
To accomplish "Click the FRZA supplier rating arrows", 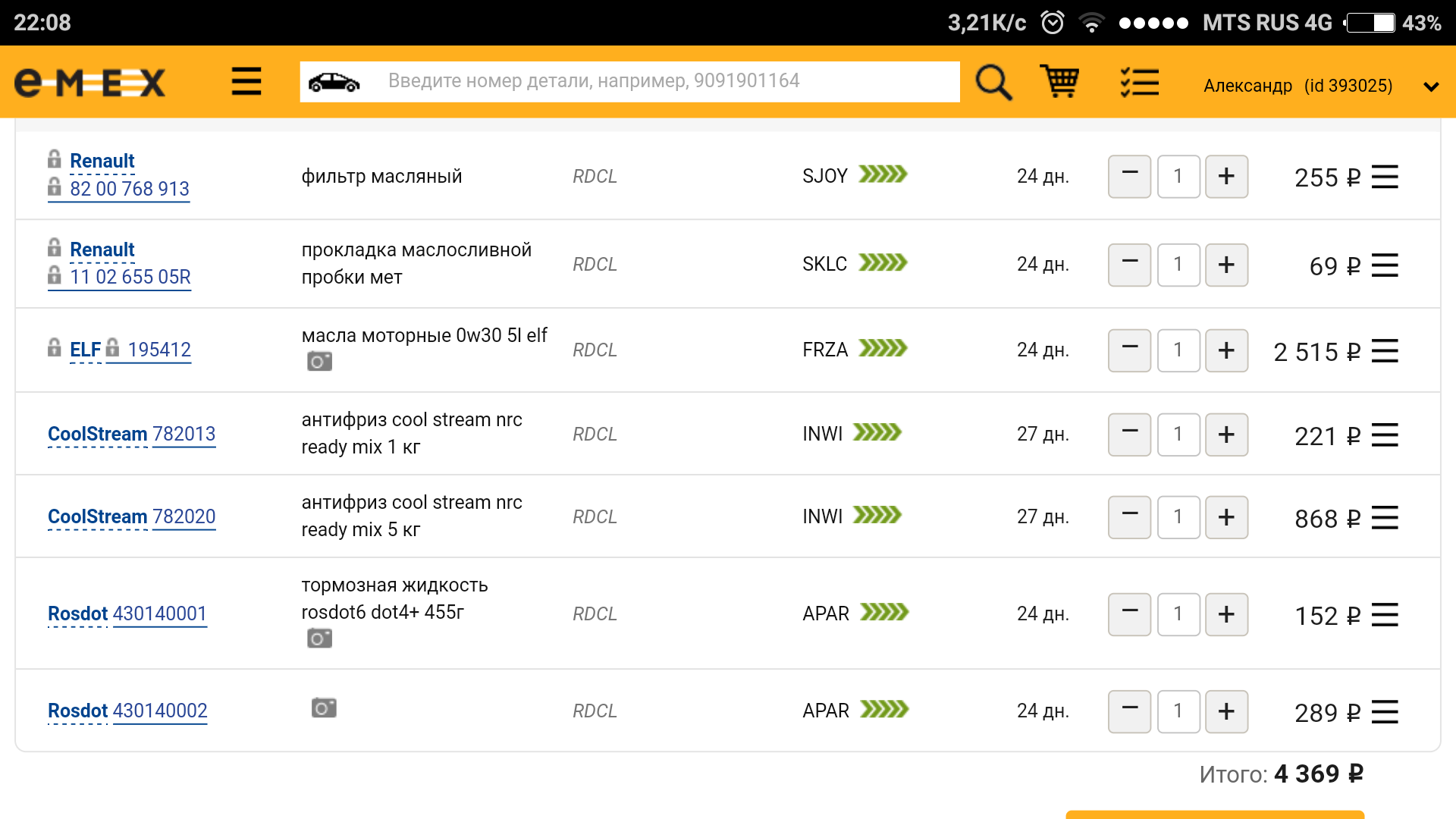I will click(x=883, y=348).
